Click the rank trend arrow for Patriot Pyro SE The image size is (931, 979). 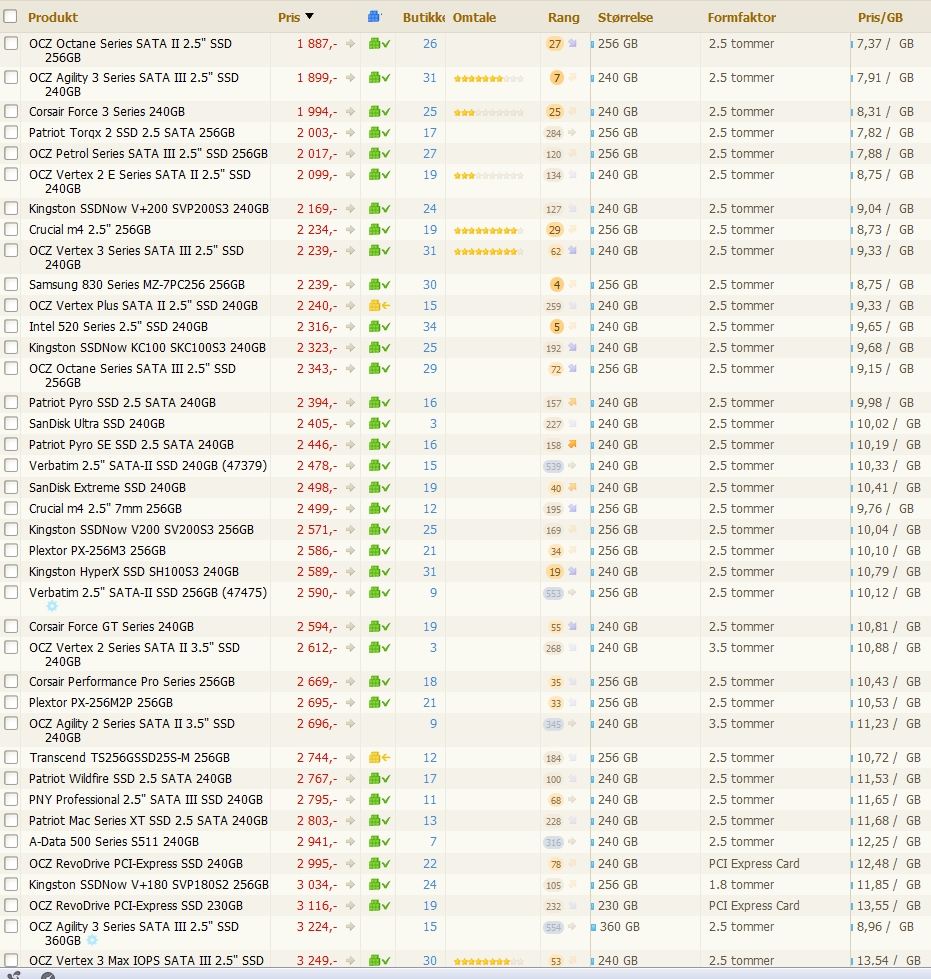coord(572,445)
